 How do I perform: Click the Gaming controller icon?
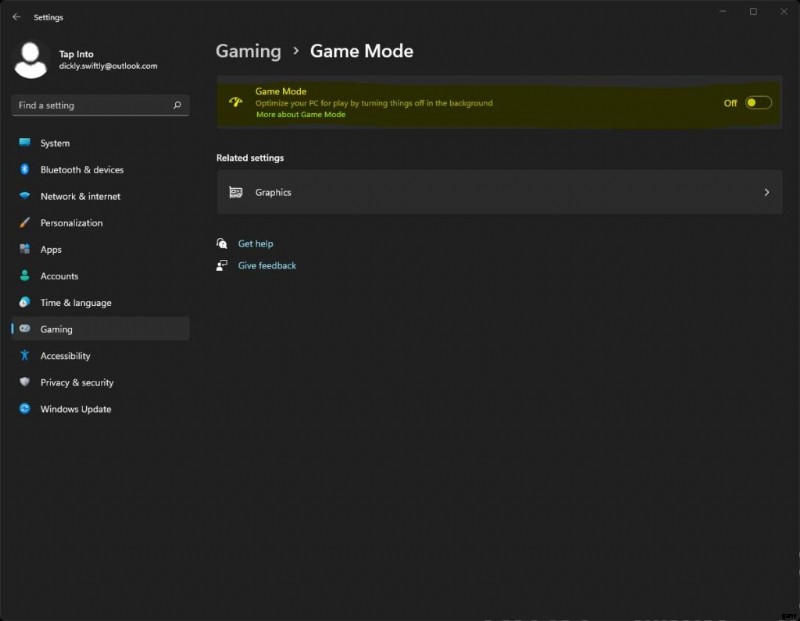click(x=24, y=329)
